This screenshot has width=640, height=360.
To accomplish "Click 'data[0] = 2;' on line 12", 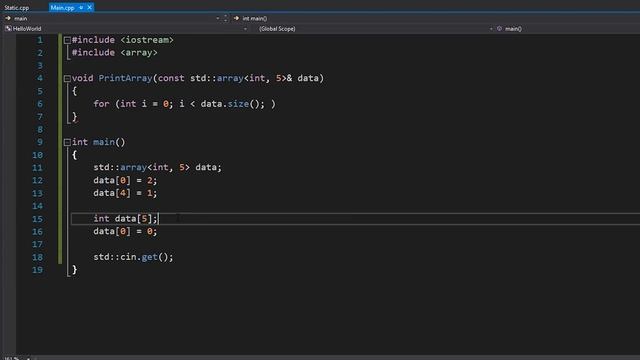I will click(x=125, y=180).
